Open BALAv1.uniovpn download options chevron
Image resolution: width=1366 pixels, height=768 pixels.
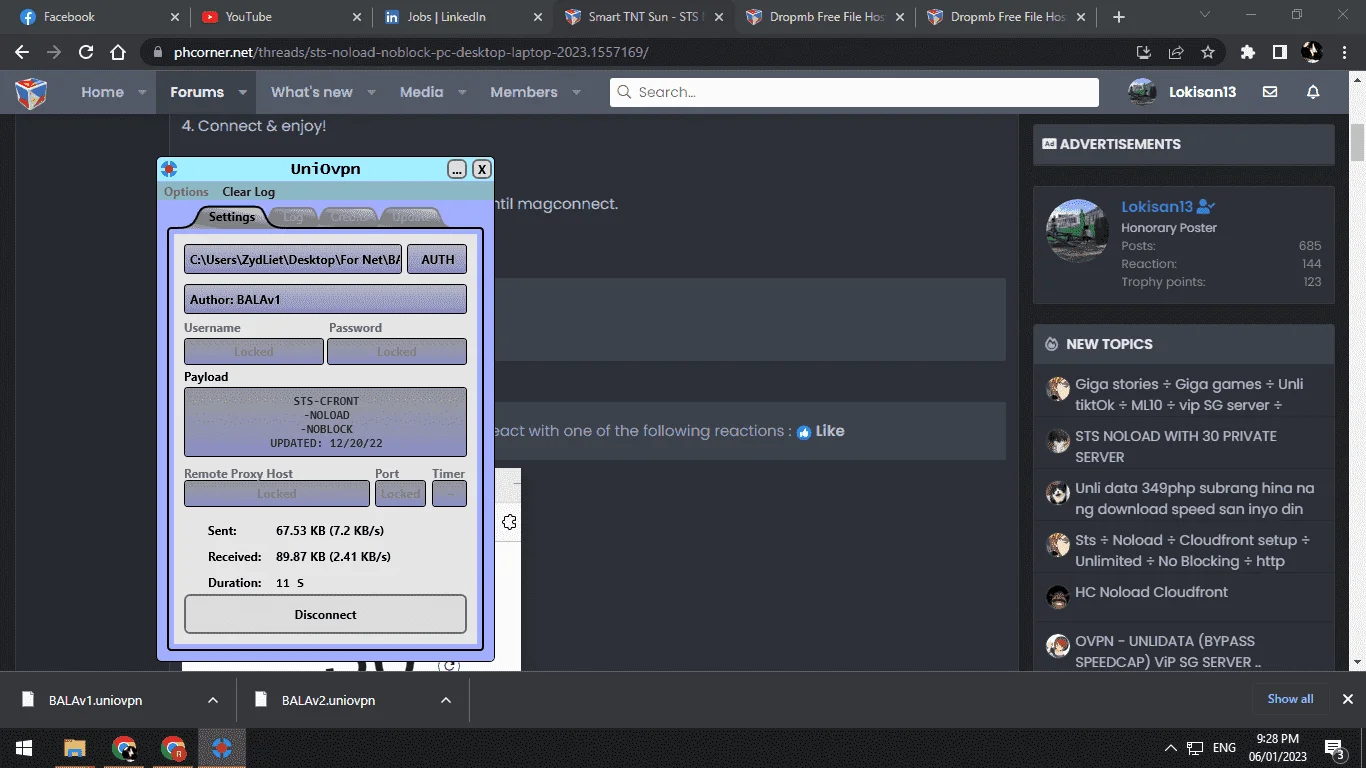pyautogui.click(x=212, y=700)
